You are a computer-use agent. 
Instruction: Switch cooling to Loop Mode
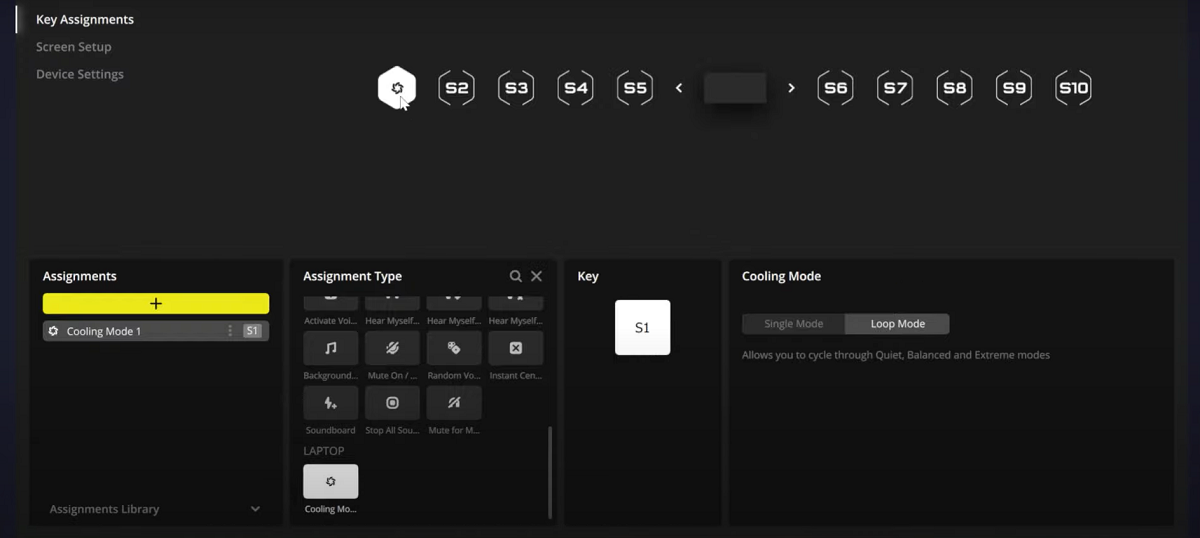(897, 324)
